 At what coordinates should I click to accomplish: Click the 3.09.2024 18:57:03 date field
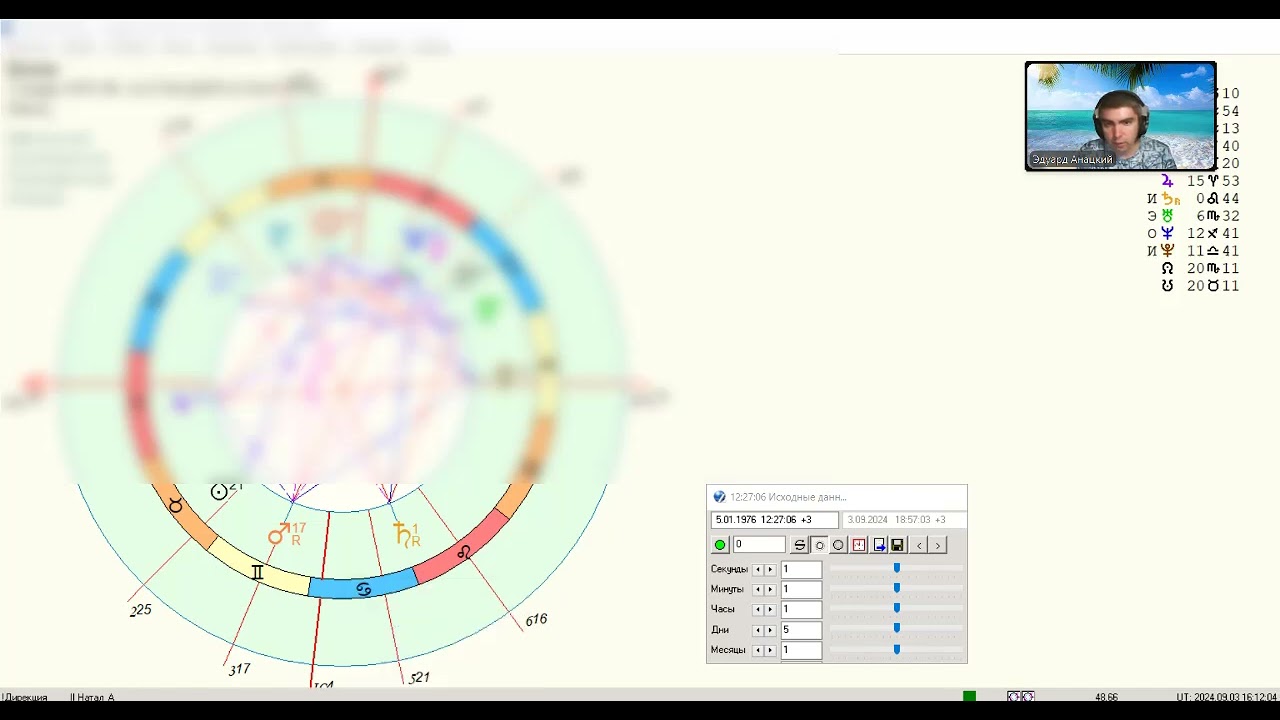point(904,520)
